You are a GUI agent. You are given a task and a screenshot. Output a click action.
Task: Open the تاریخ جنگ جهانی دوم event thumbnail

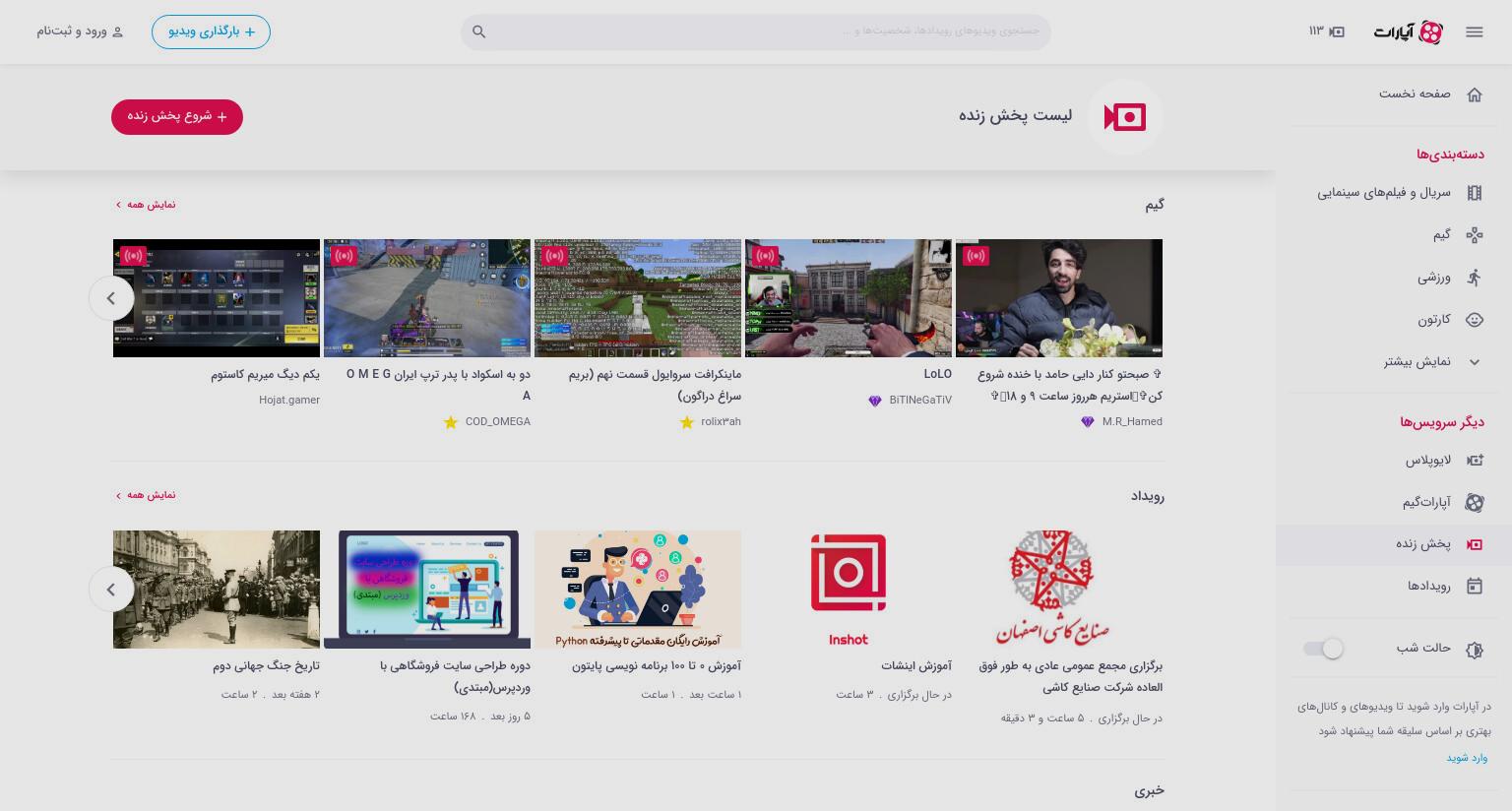(x=217, y=590)
